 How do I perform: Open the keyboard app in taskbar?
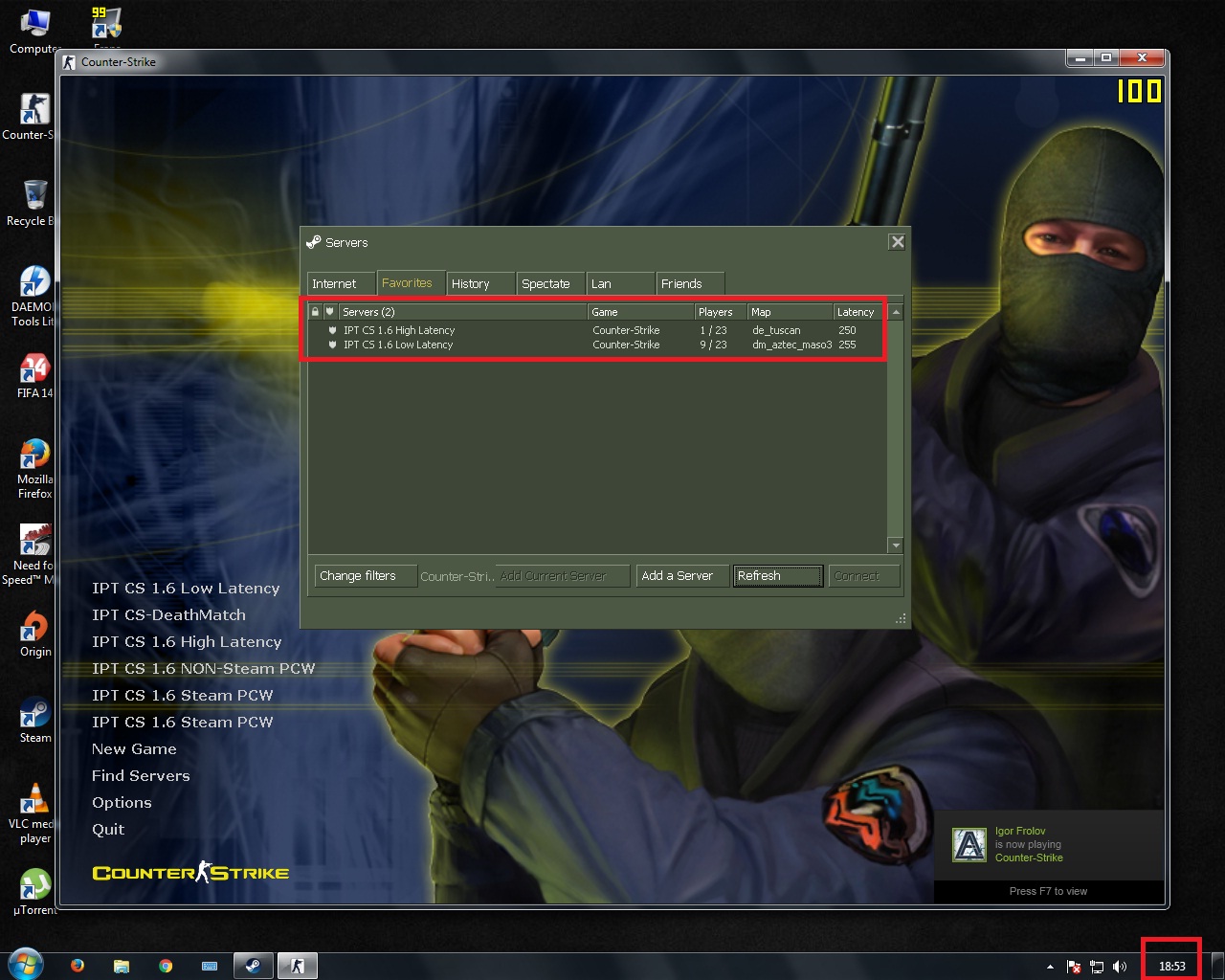coord(210,966)
